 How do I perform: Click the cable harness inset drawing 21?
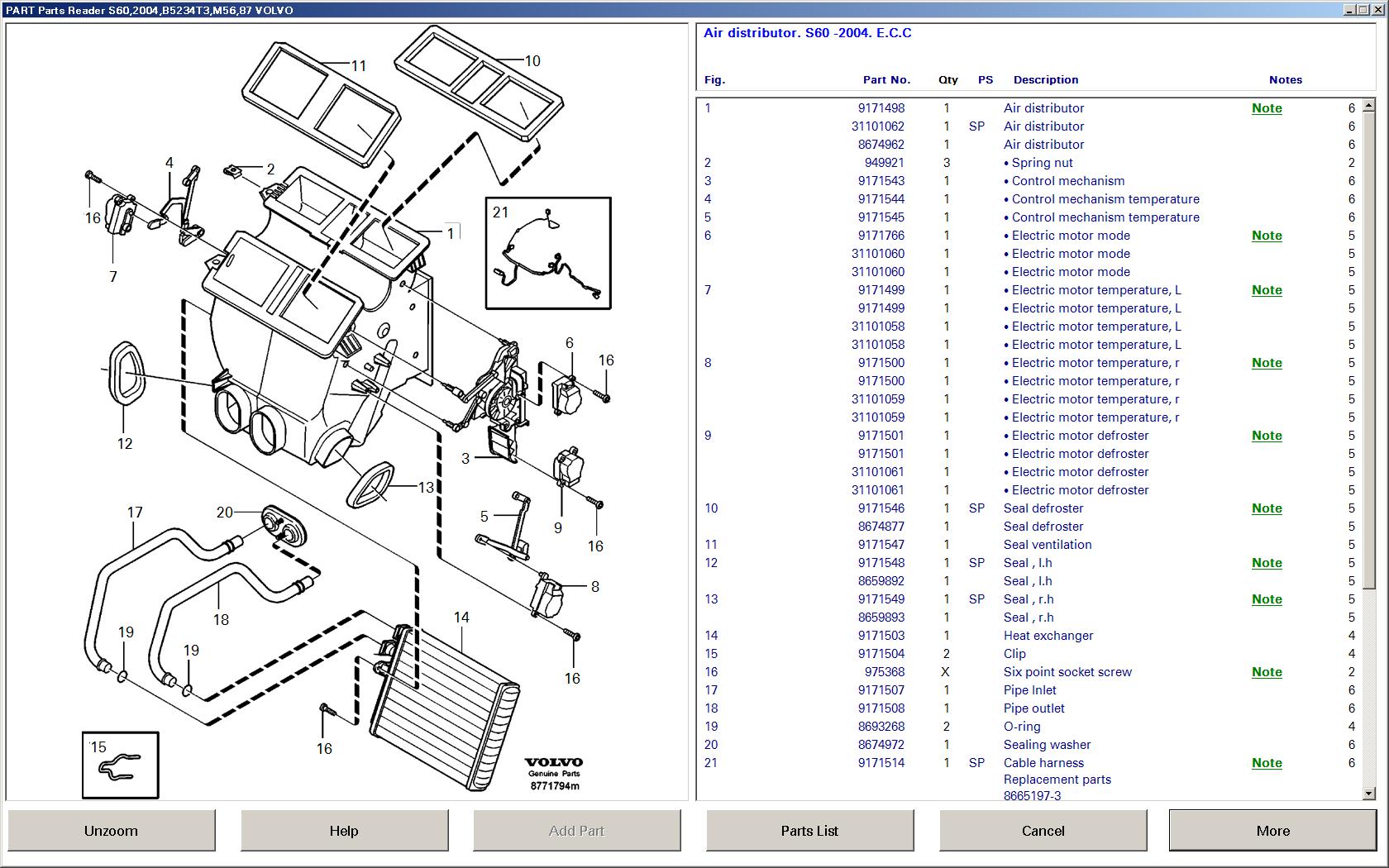548,254
